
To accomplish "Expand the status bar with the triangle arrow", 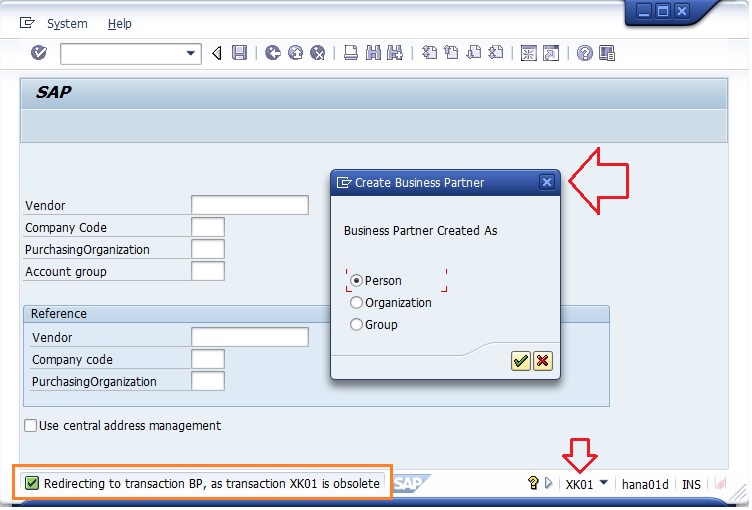I will (x=549, y=483).
